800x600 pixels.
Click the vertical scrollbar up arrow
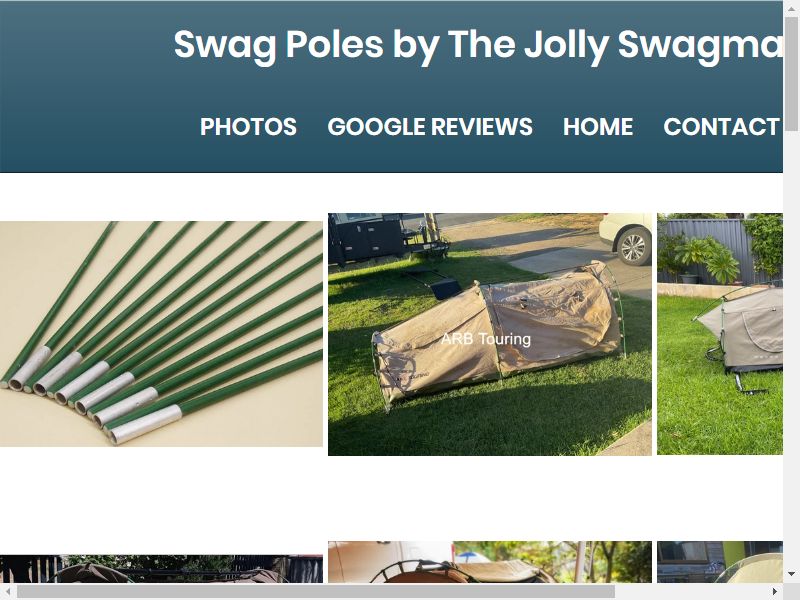click(791, 9)
